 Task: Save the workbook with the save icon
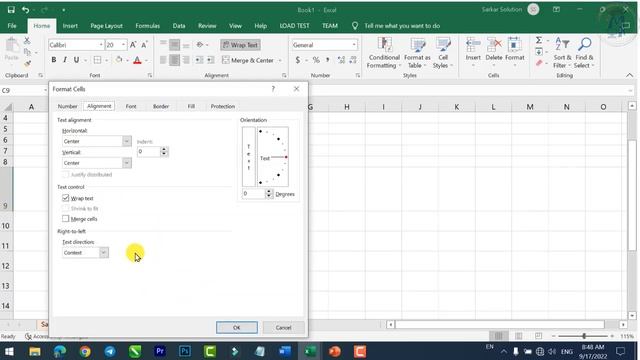click(x=11, y=10)
